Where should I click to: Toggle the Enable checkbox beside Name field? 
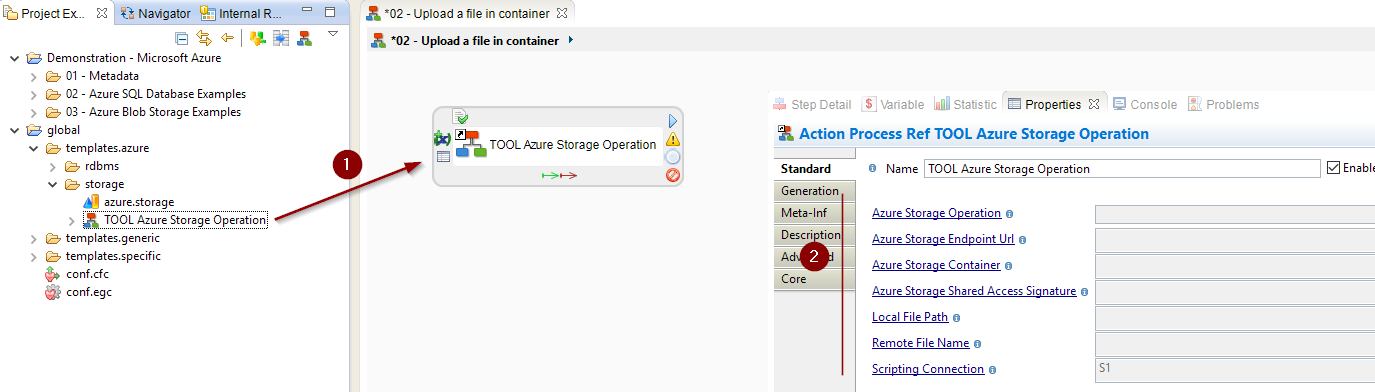pos(1332,168)
